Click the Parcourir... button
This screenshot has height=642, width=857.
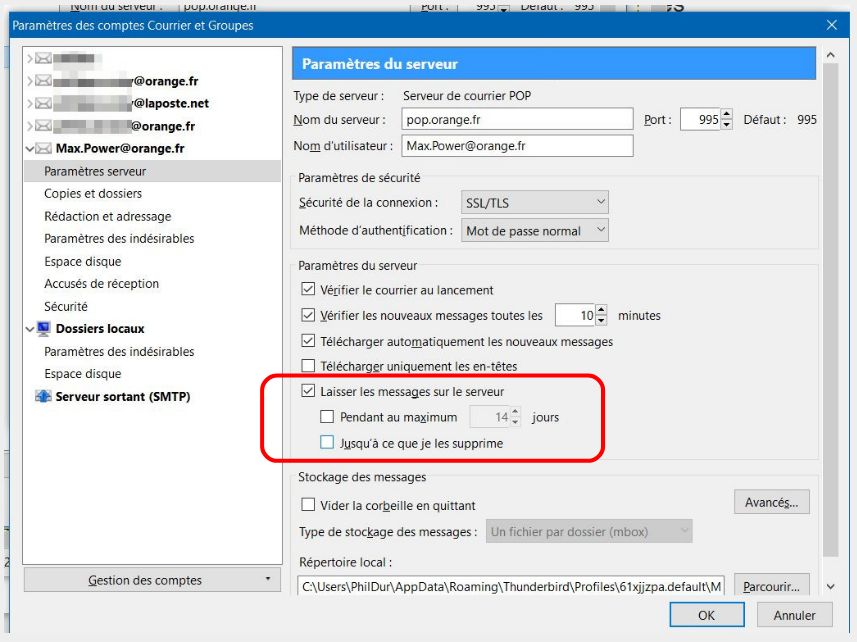(x=772, y=586)
